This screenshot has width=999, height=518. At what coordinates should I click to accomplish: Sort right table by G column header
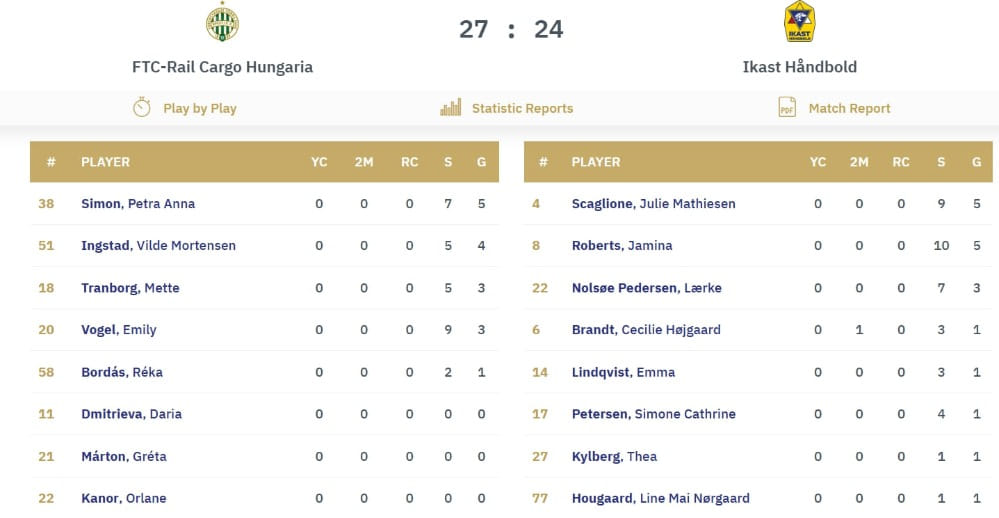coord(976,162)
